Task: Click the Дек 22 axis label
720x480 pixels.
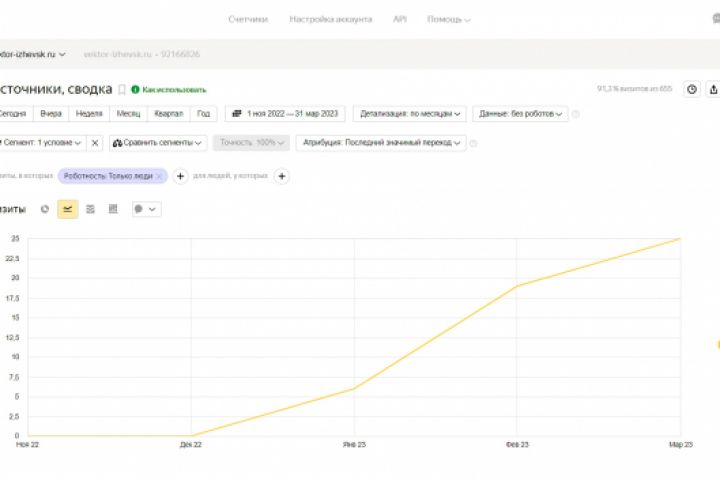Action: 191,445
